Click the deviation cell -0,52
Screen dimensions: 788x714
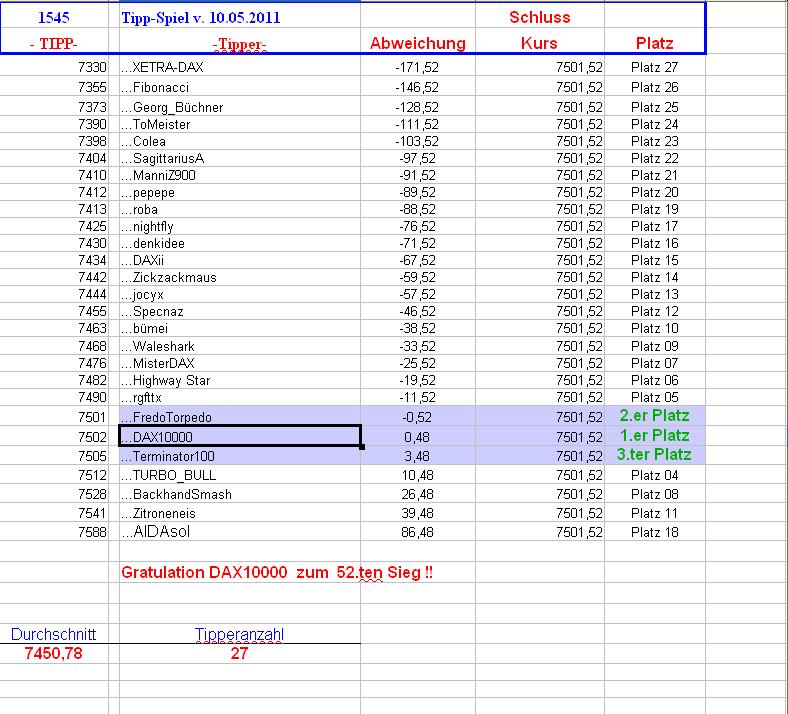[x=418, y=417]
